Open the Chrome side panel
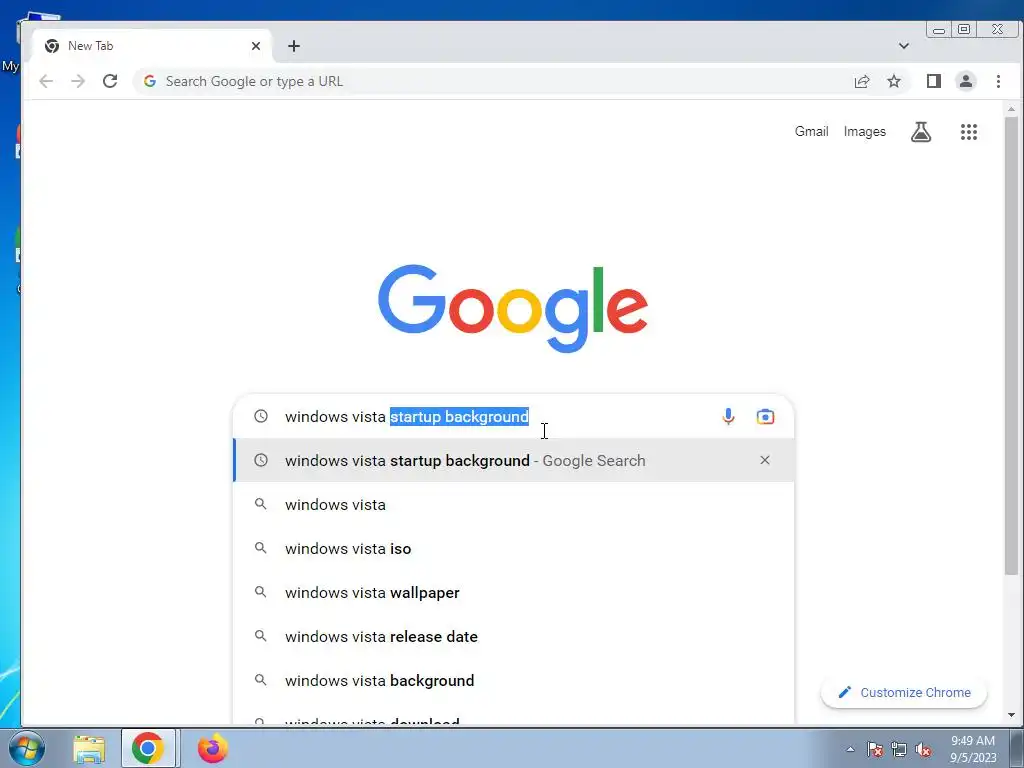 [x=933, y=81]
